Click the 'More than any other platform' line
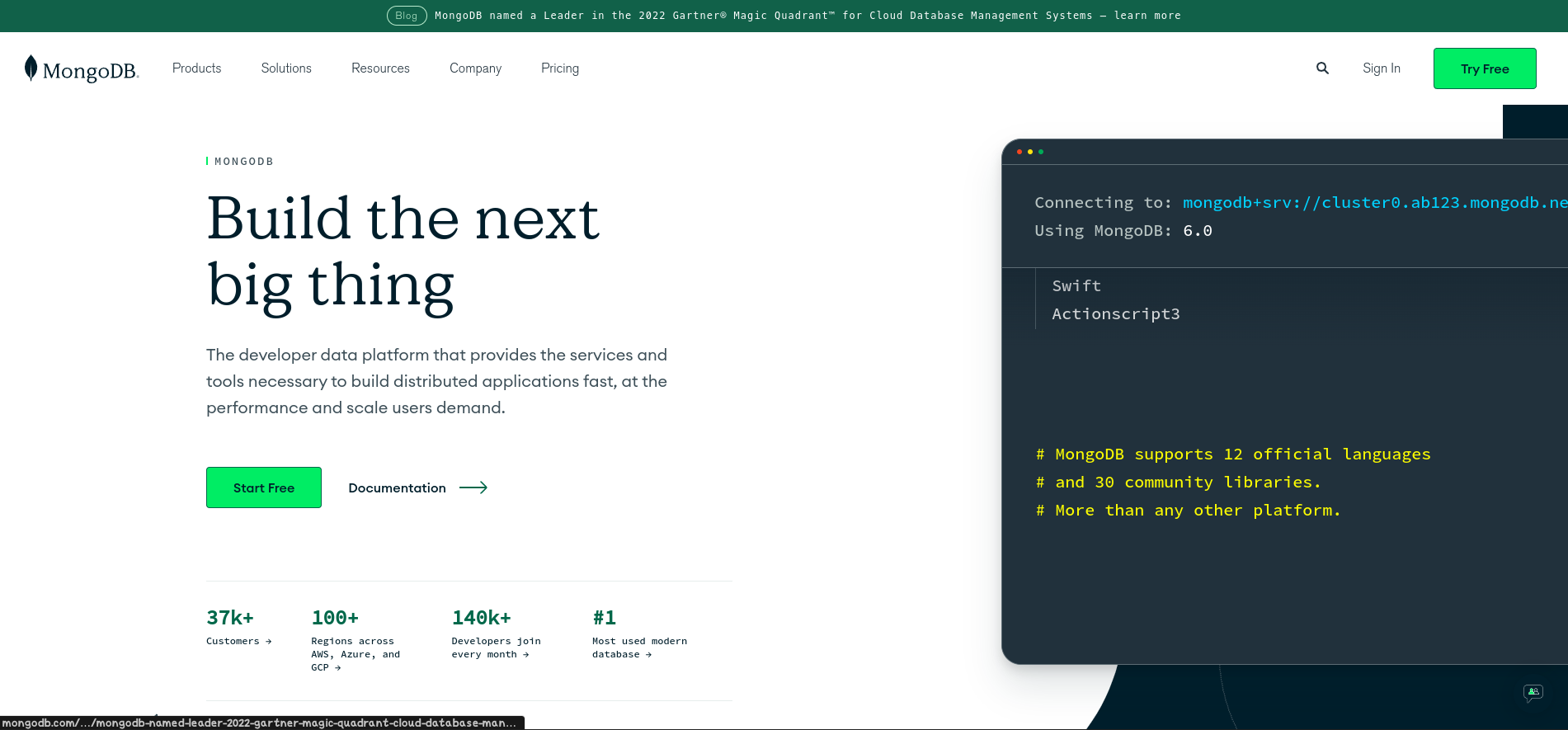This screenshot has height=730, width=1568. click(1188, 511)
